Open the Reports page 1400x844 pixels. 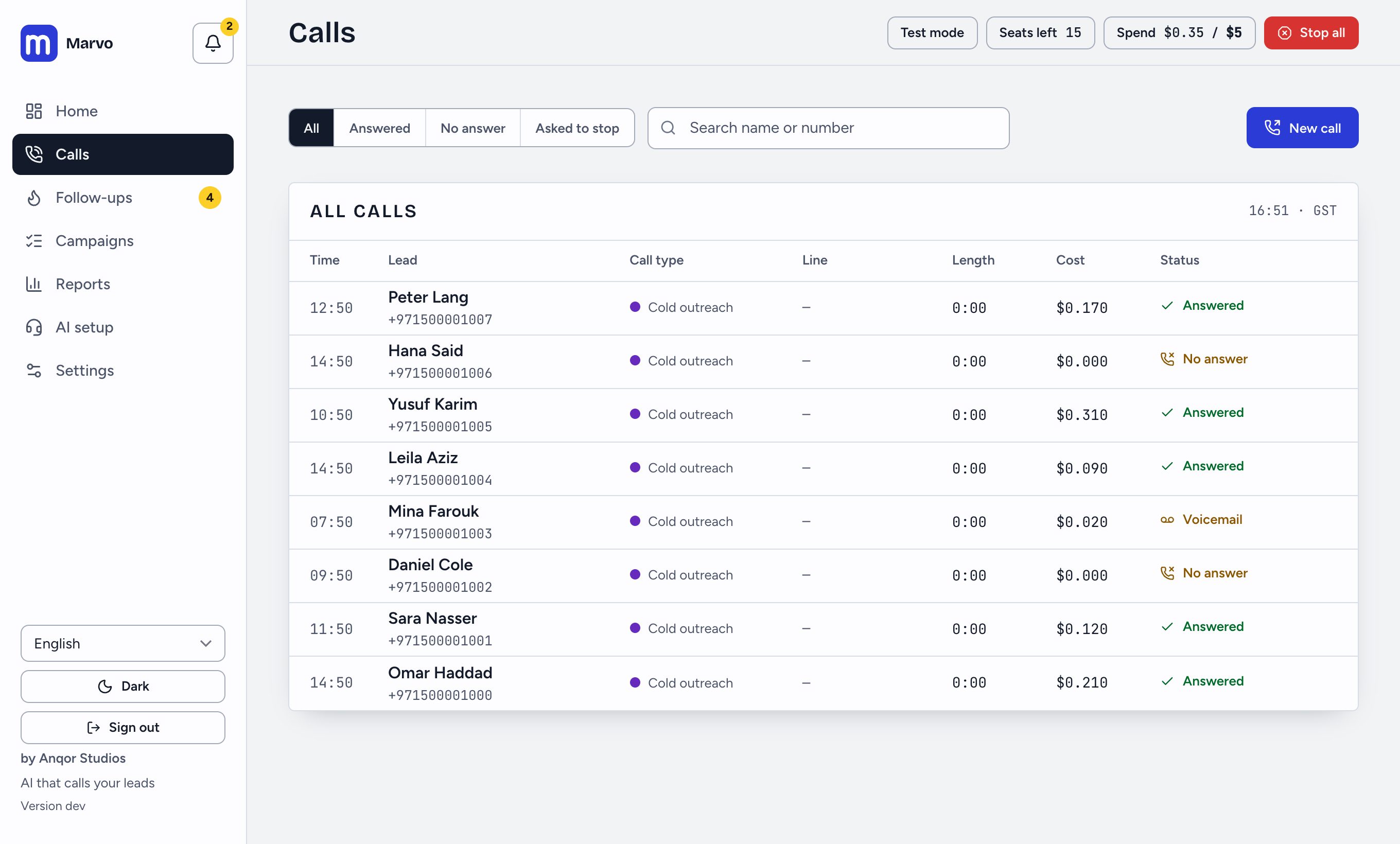tap(122, 284)
